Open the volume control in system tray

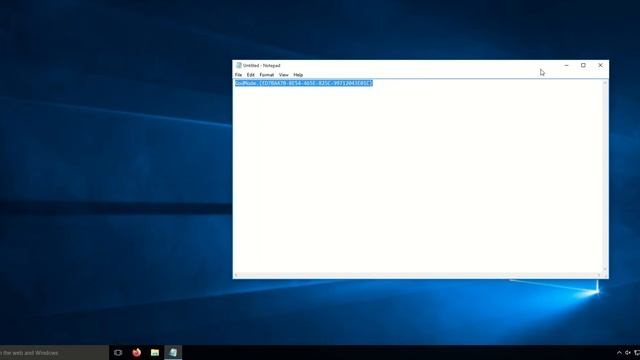point(628,353)
